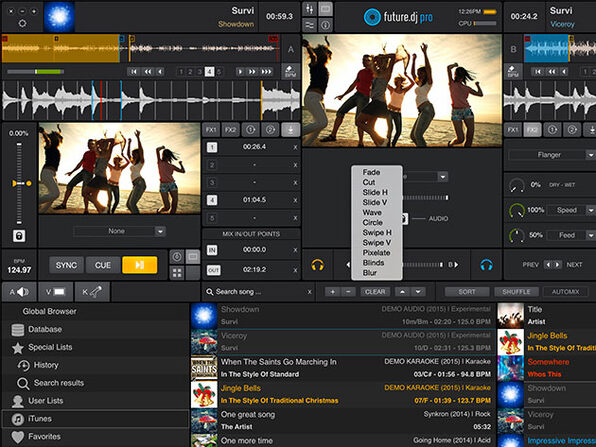This screenshot has height=447, width=596.
Task: Toggle FX1 on deck A
Action: point(211,130)
